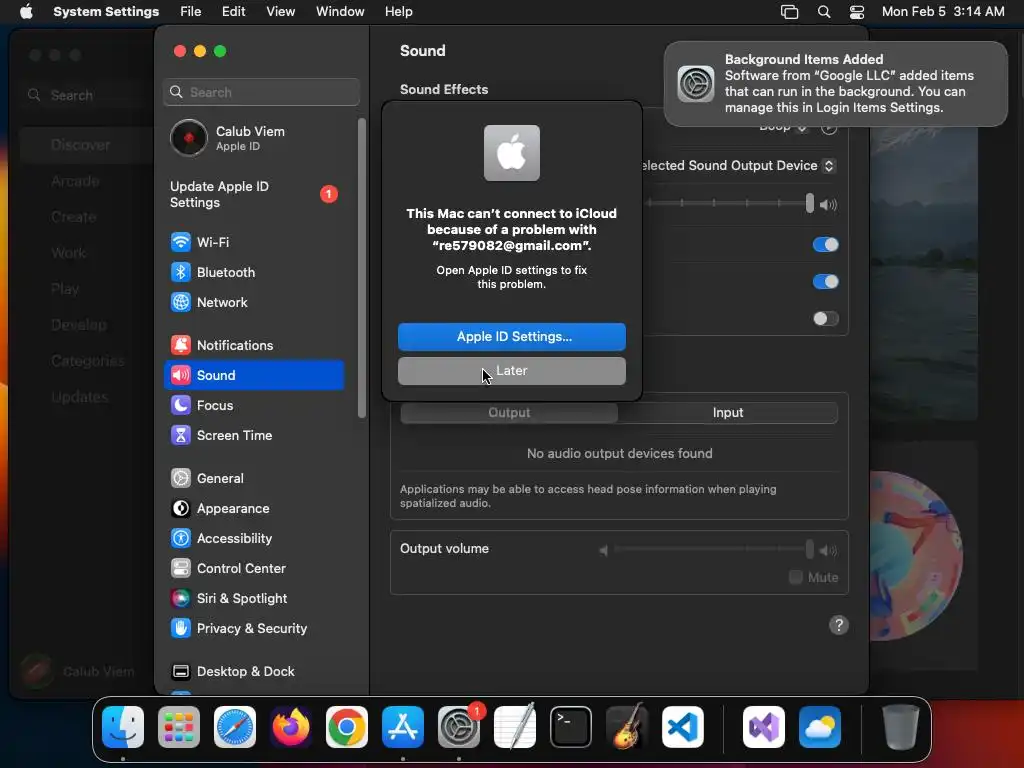This screenshot has height=768, width=1024.
Task: Open Control Center settings
Action: pyautogui.click(x=254, y=569)
